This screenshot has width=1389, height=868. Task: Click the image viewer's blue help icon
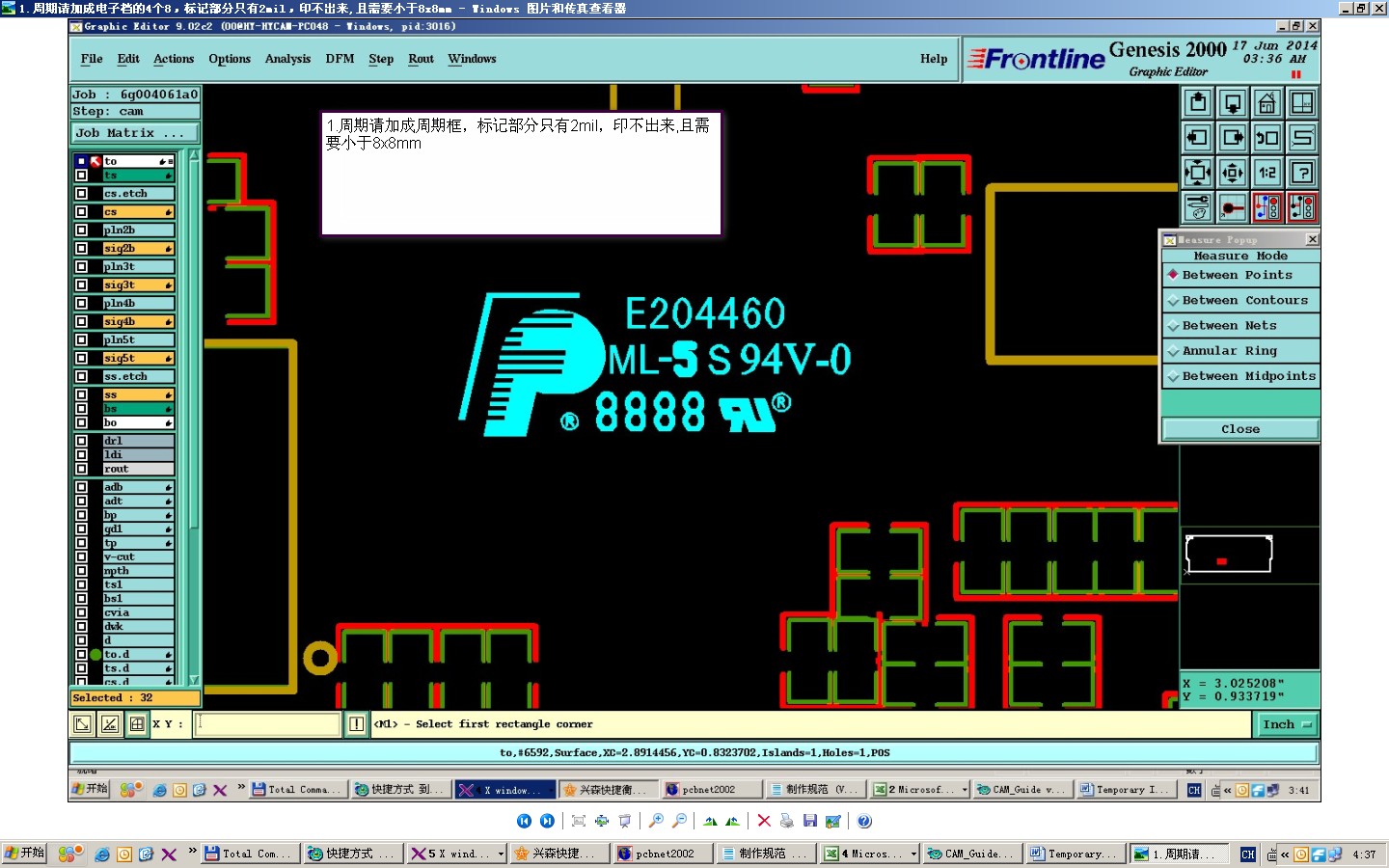865,821
